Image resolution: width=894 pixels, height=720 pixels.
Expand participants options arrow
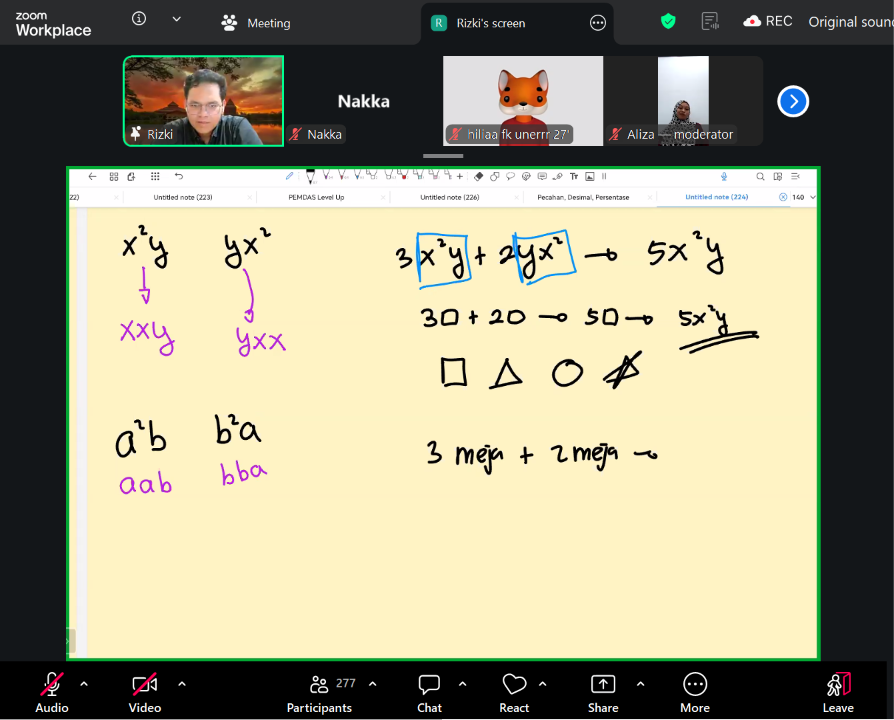coord(373,684)
